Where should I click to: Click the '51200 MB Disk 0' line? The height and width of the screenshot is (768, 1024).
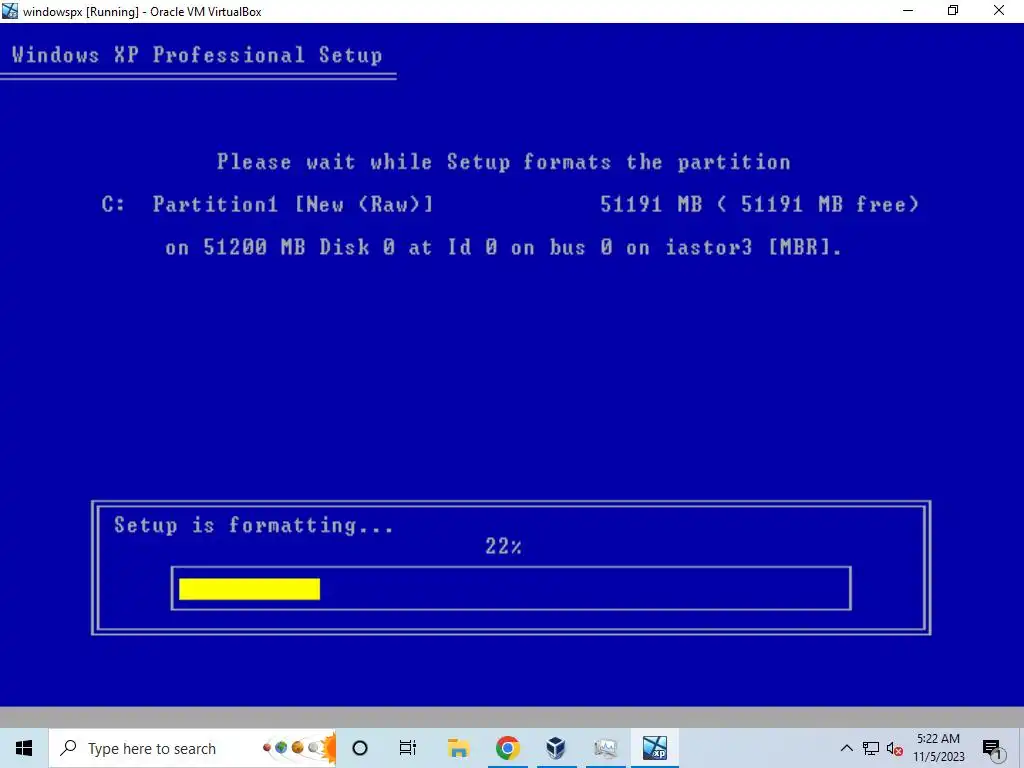click(503, 248)
